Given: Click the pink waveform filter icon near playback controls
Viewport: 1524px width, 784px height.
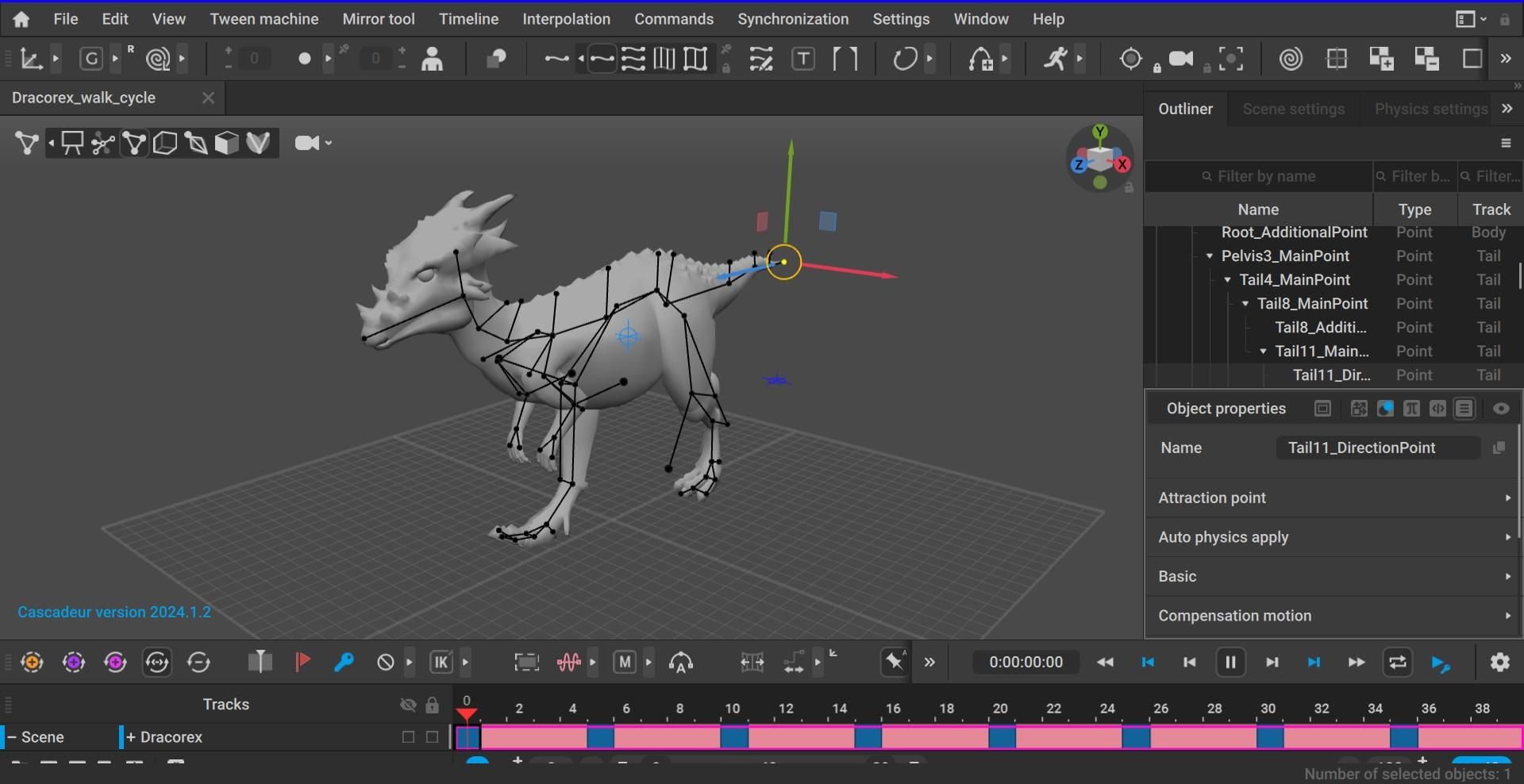Looking at the screenshot, I should pos(569,662).
